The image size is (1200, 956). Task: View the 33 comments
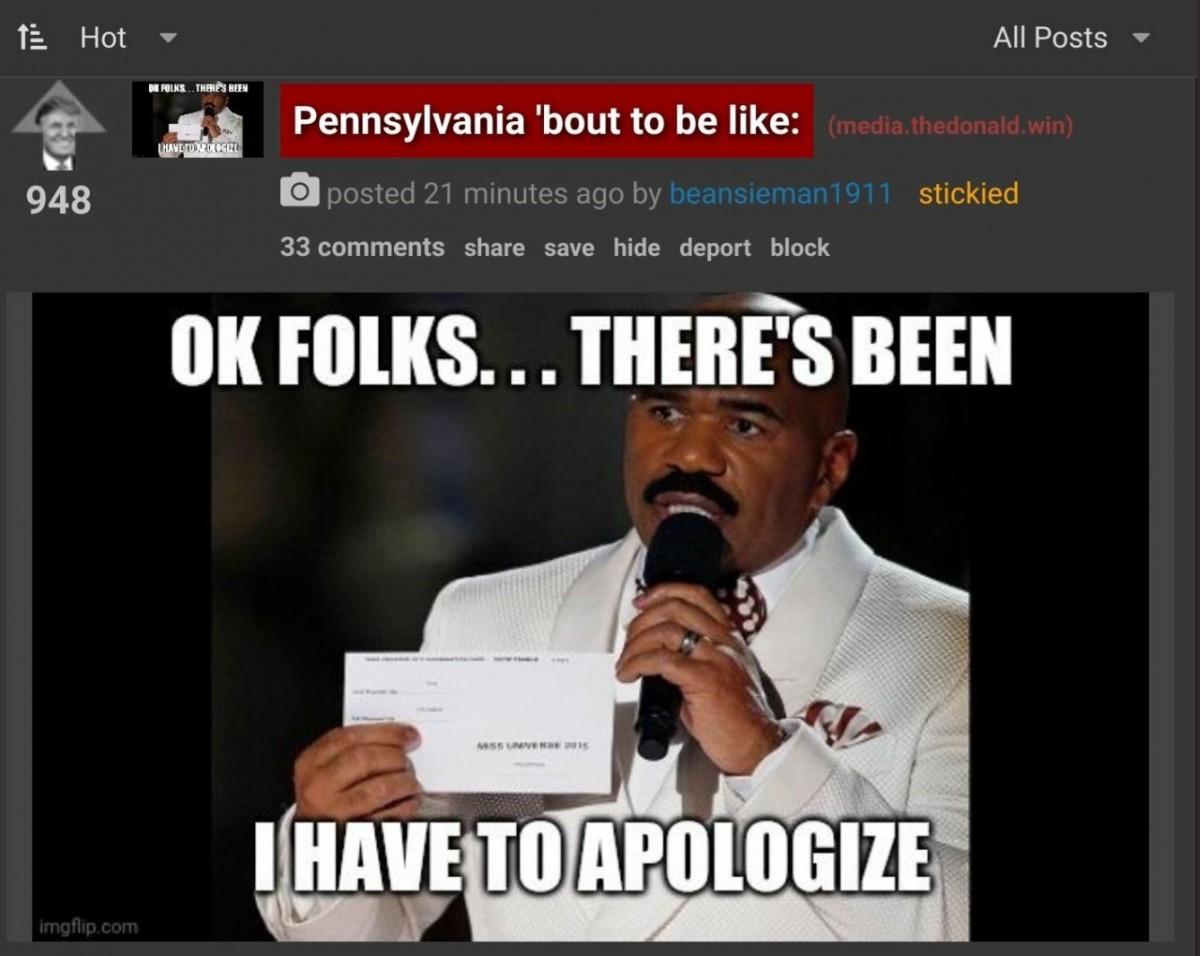pos(362,247)
